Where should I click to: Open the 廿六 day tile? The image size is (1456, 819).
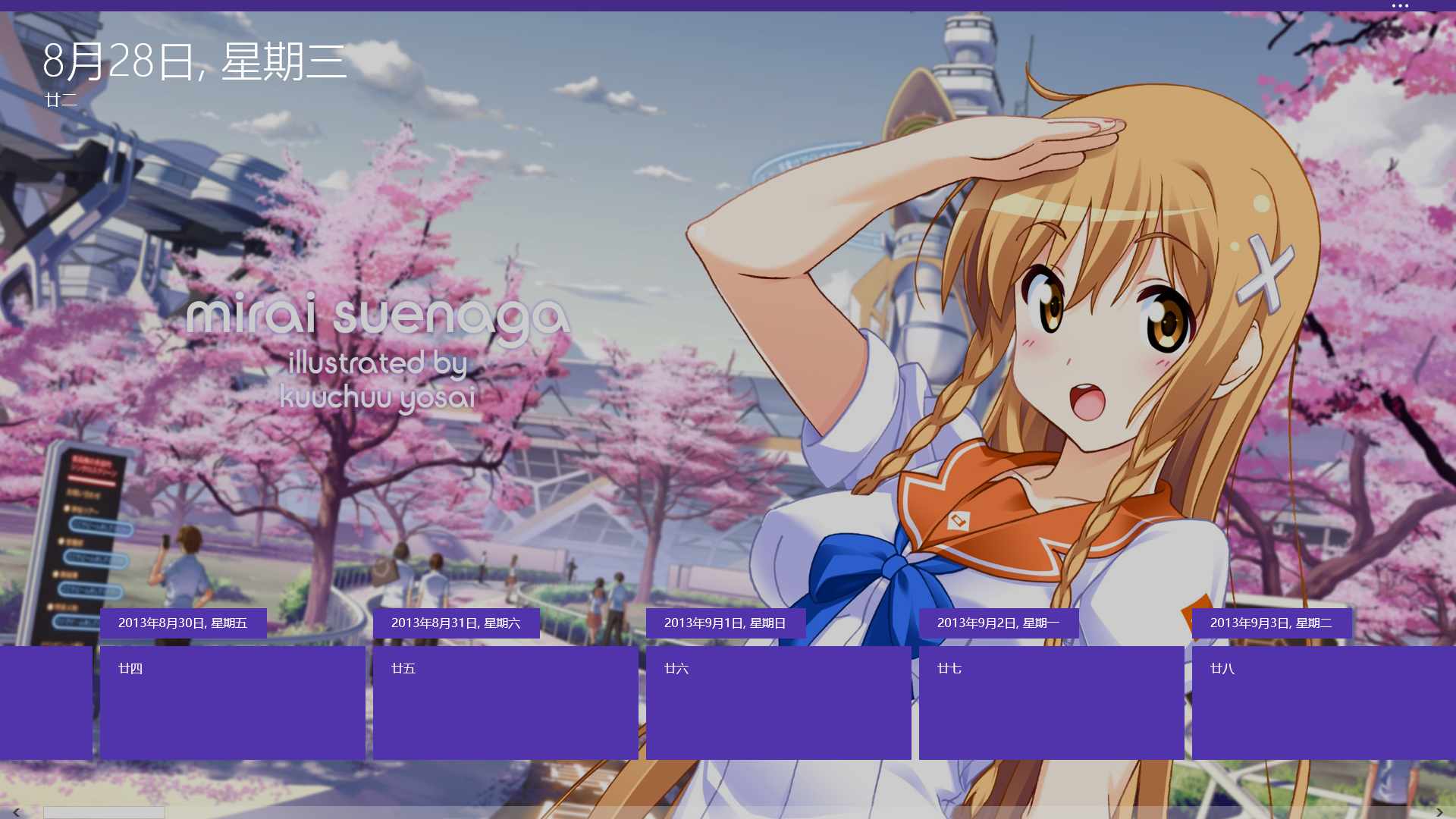pos(778,702)
